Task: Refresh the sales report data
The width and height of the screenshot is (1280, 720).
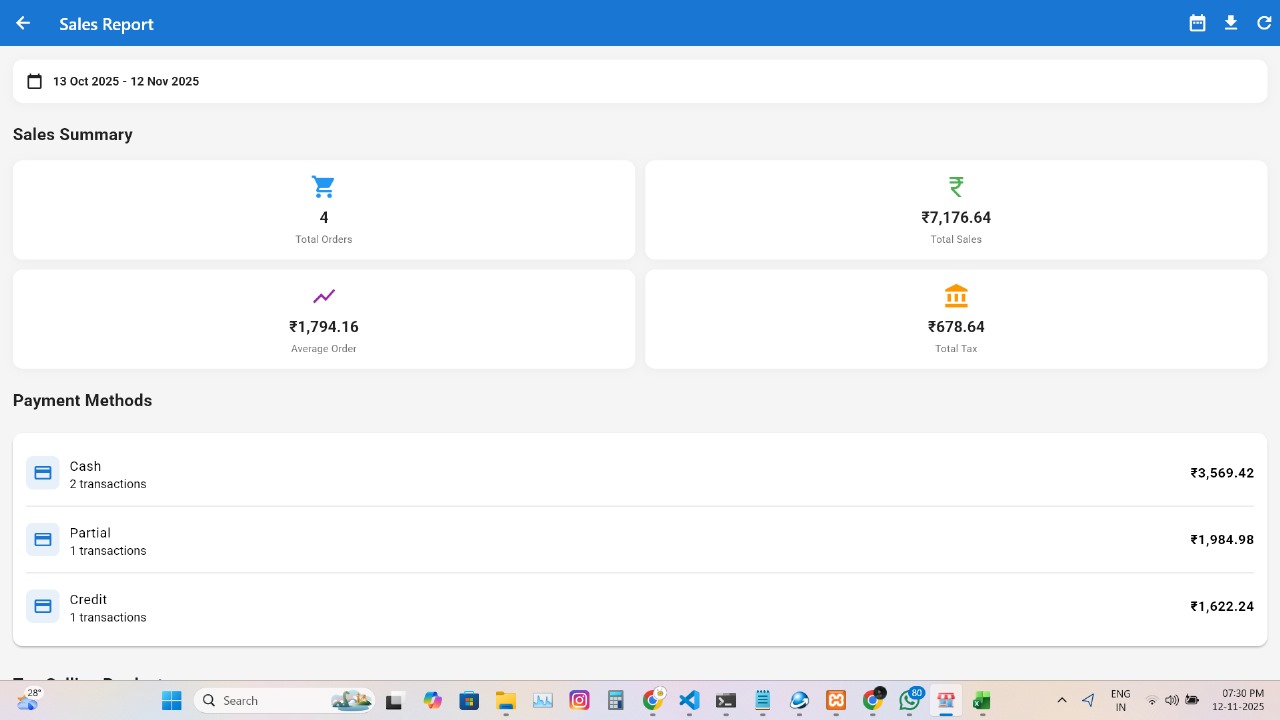Action: click(x=1264, y=23)
